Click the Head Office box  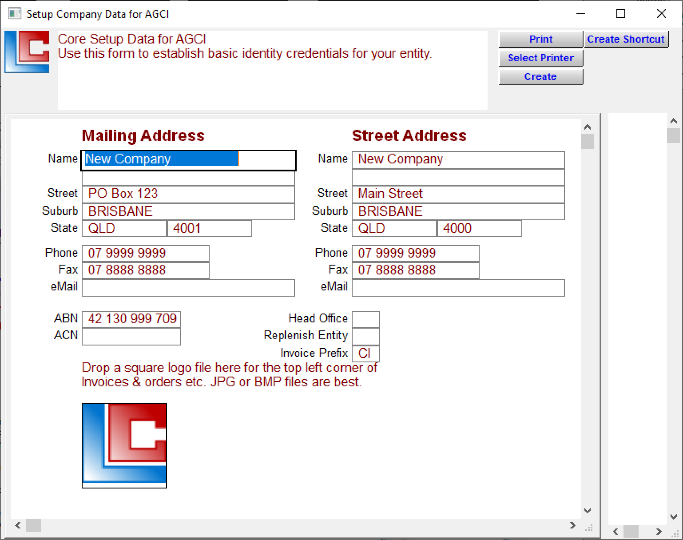[x=365, y=319]
